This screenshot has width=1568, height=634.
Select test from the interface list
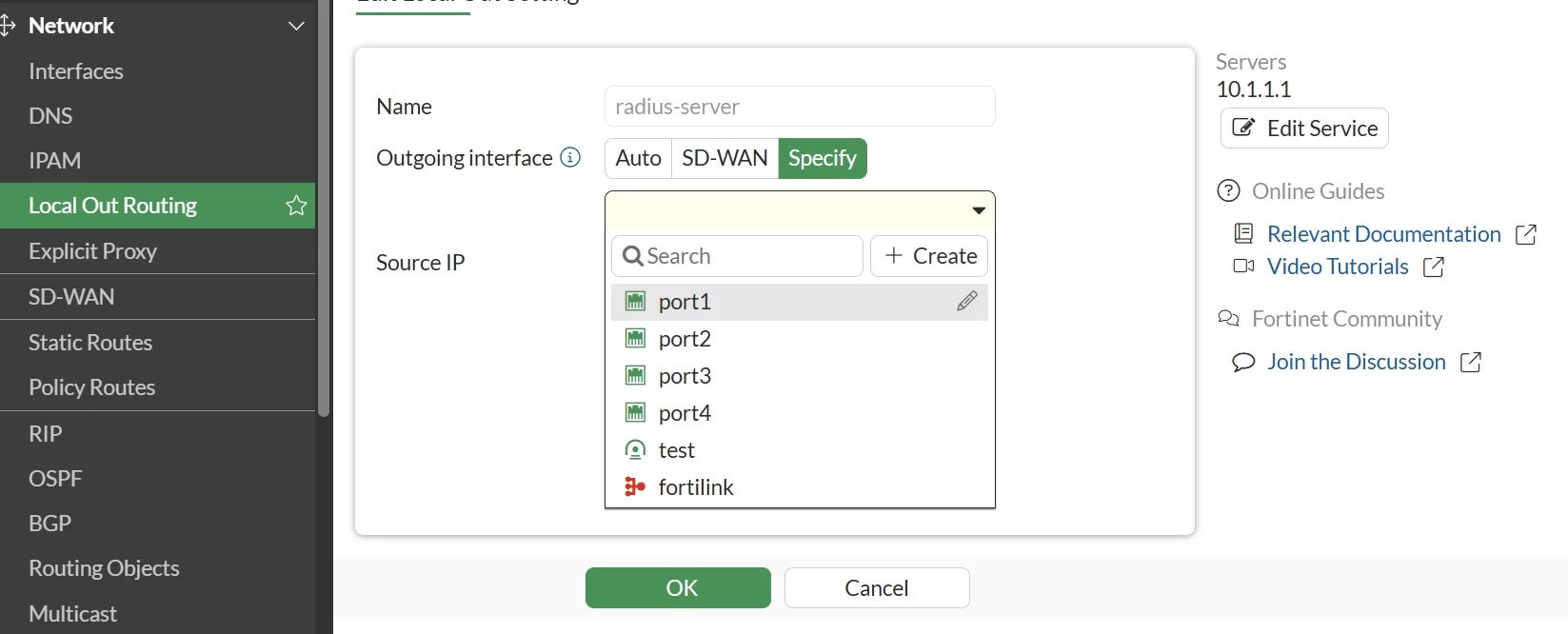(800, 450)
